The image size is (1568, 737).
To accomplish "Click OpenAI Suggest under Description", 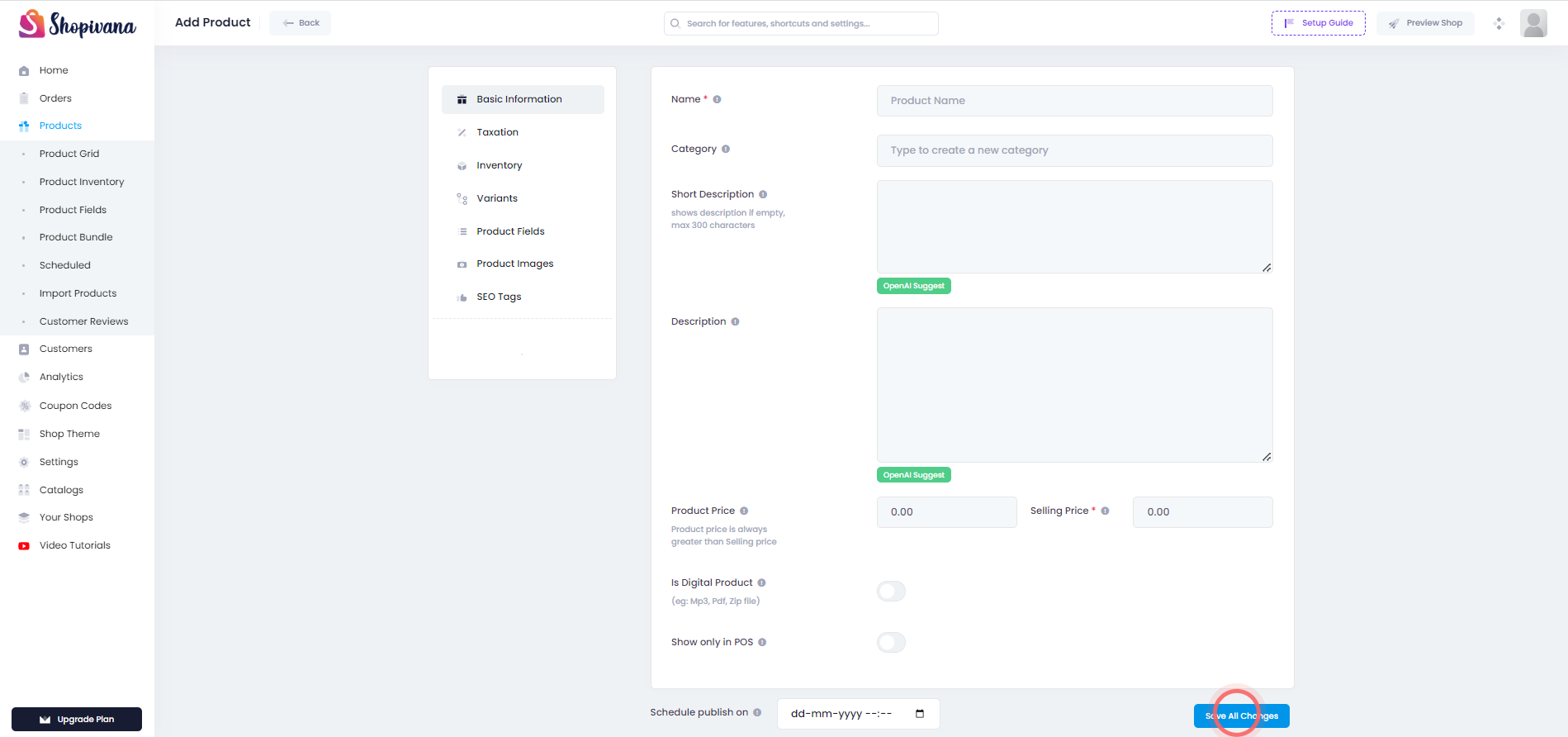I will (913, 475).
